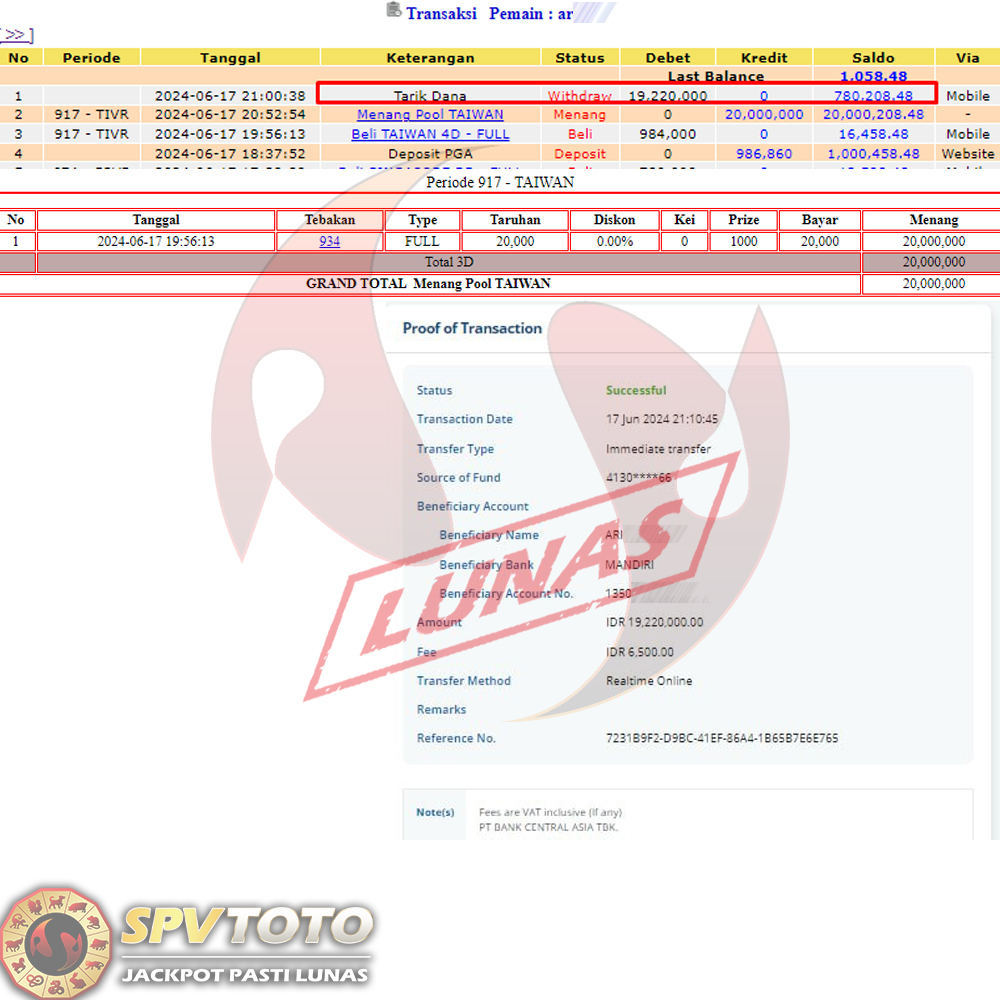Click the Proof of Transaction heading
Viewport: 1000px width, 1000px height.
point(472,328)
